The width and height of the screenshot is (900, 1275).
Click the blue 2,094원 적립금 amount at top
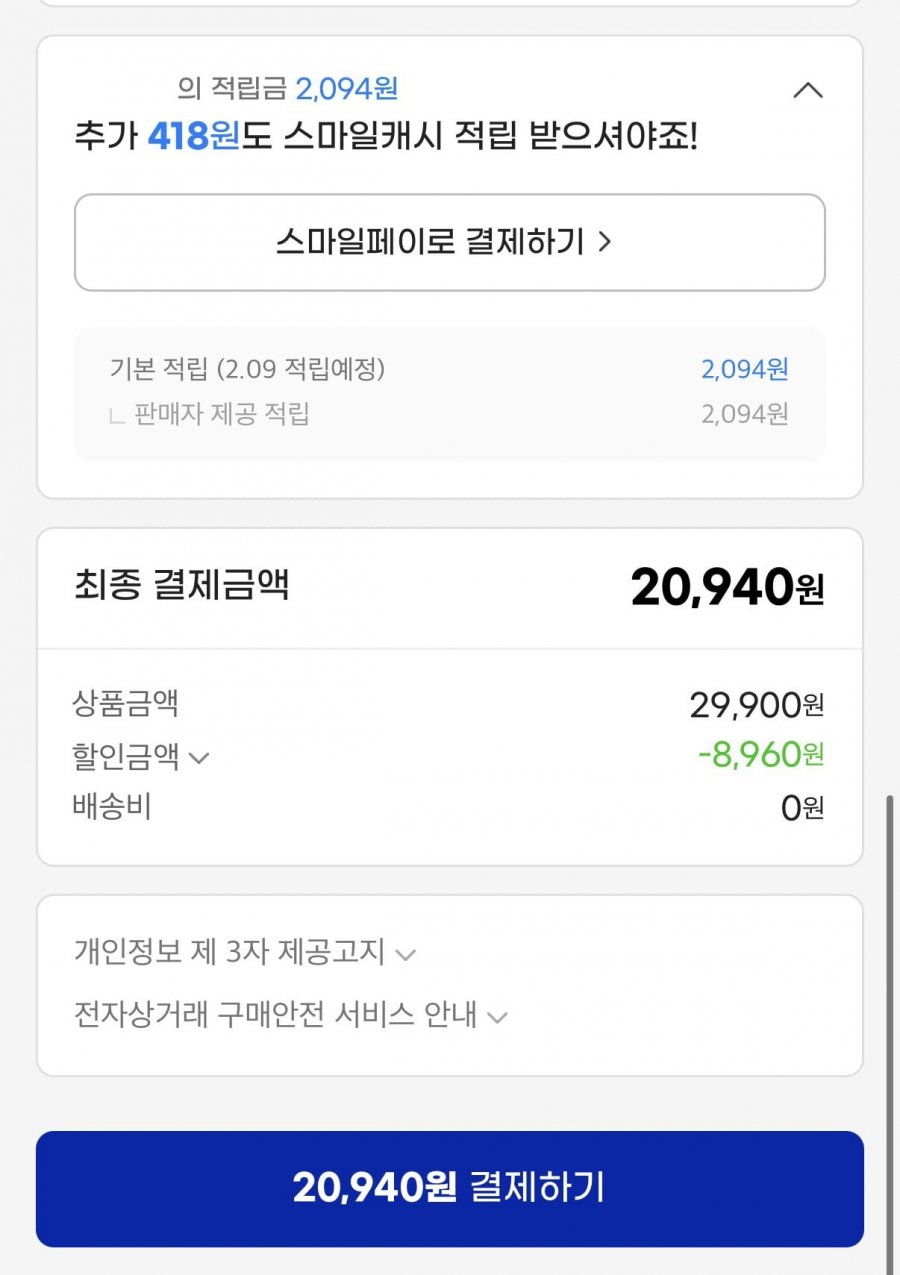[x=346, y=89]
